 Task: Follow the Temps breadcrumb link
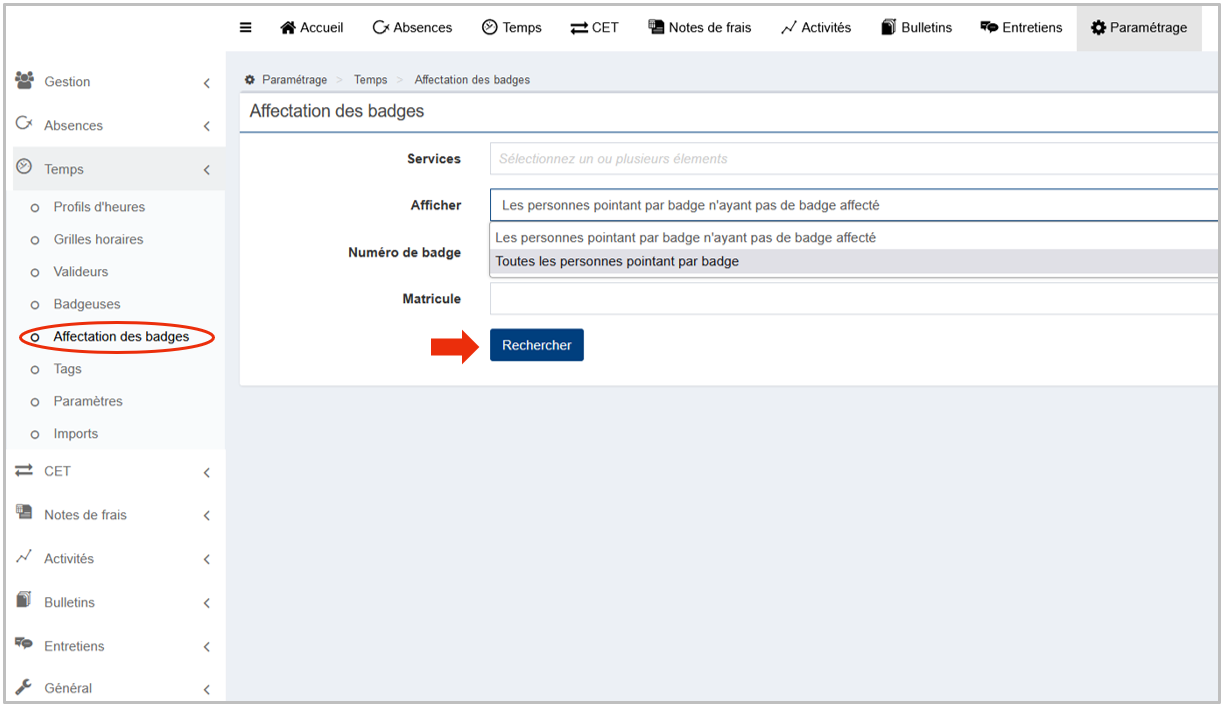click(x=370, y=80)
